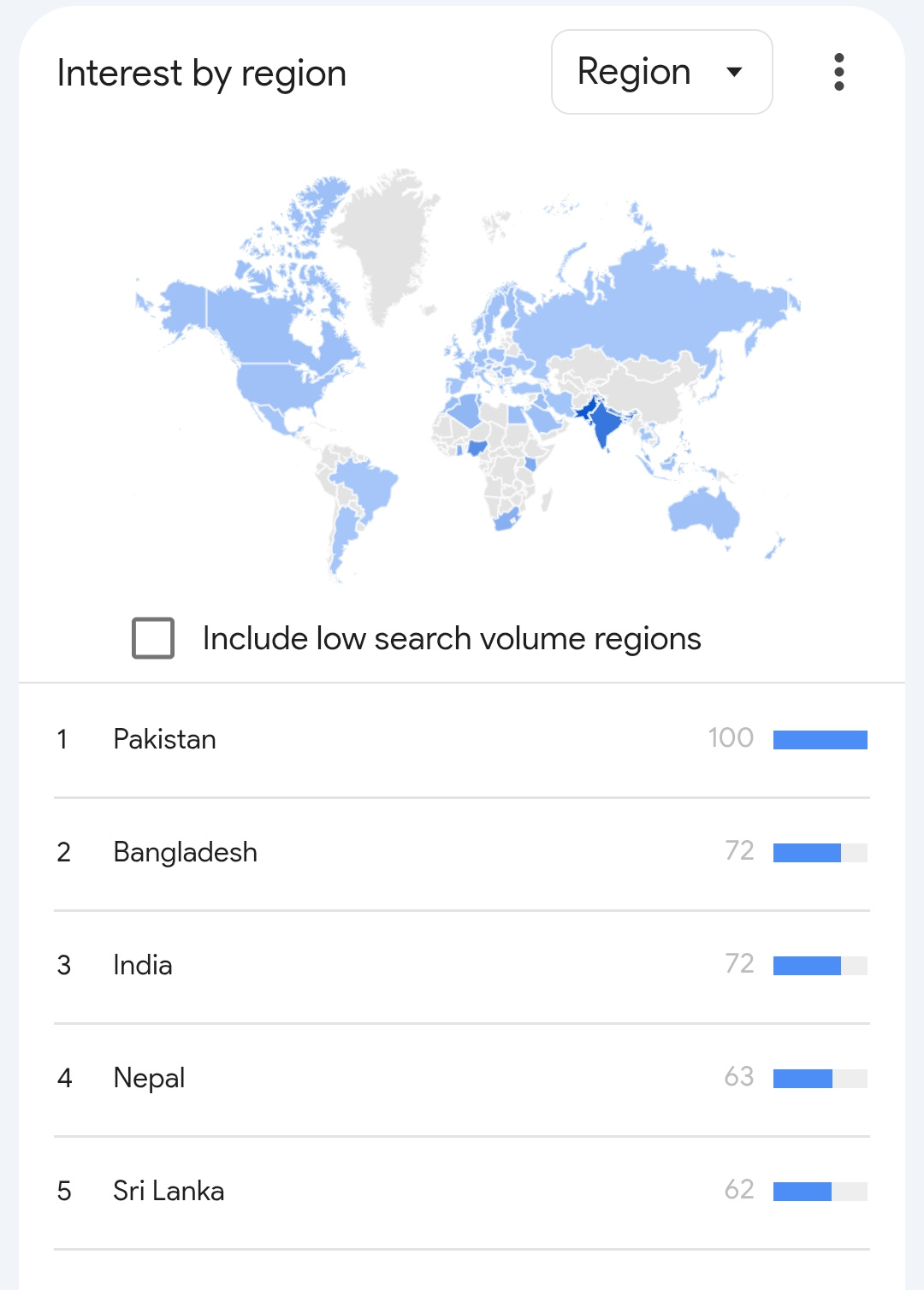The width and height of the screenshot is (924, 1290).
Task: Open the Region dropdown selector
Action: point(662,72)
